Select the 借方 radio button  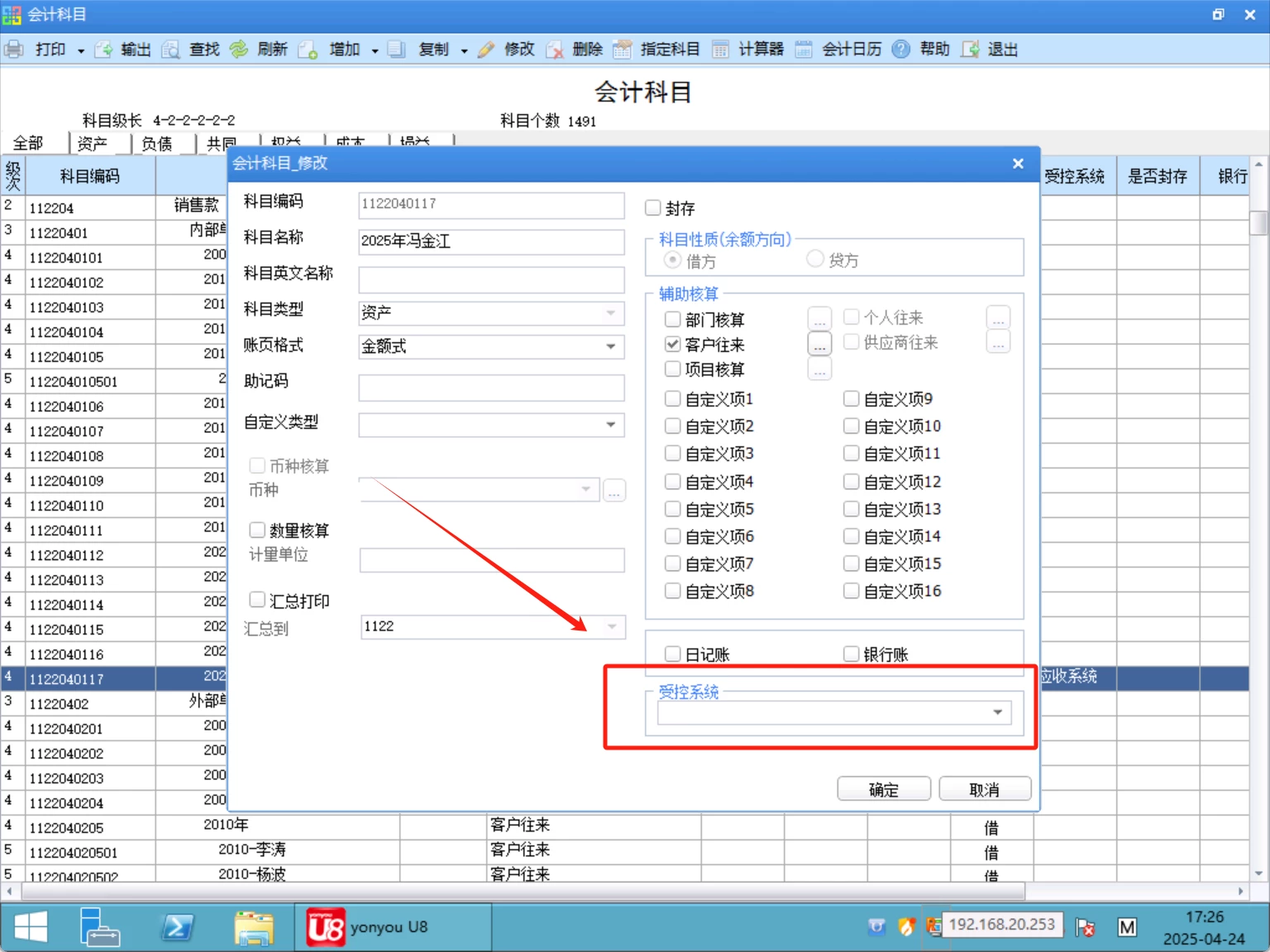click(673, 260)
